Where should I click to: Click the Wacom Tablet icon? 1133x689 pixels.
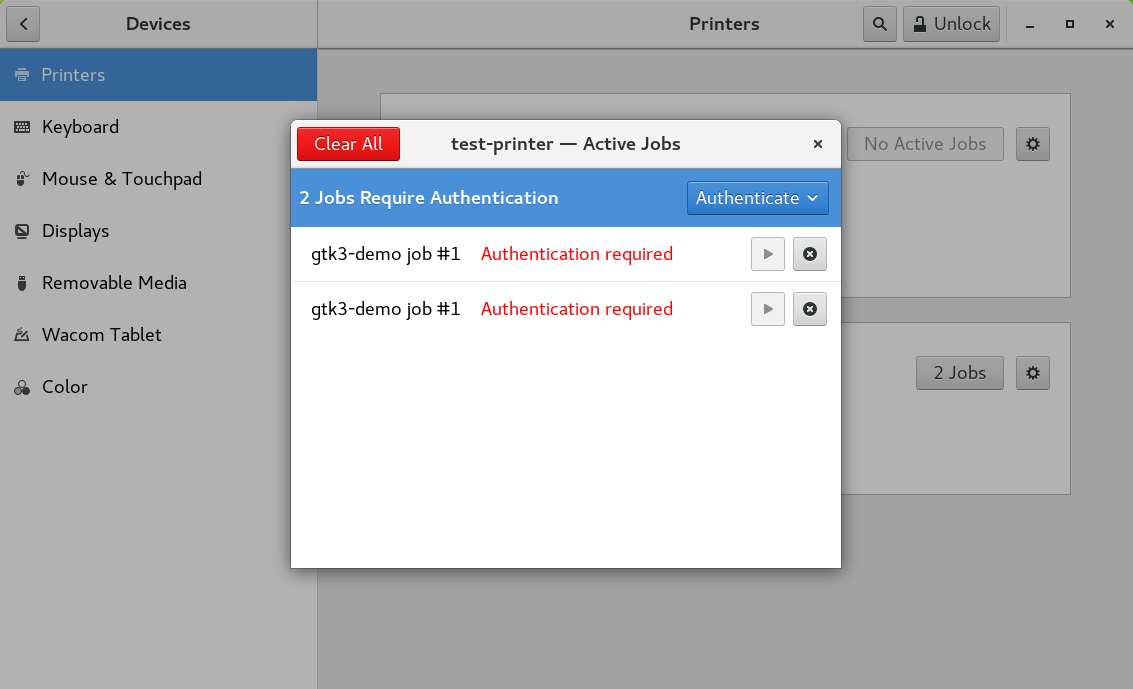point(22,335)
